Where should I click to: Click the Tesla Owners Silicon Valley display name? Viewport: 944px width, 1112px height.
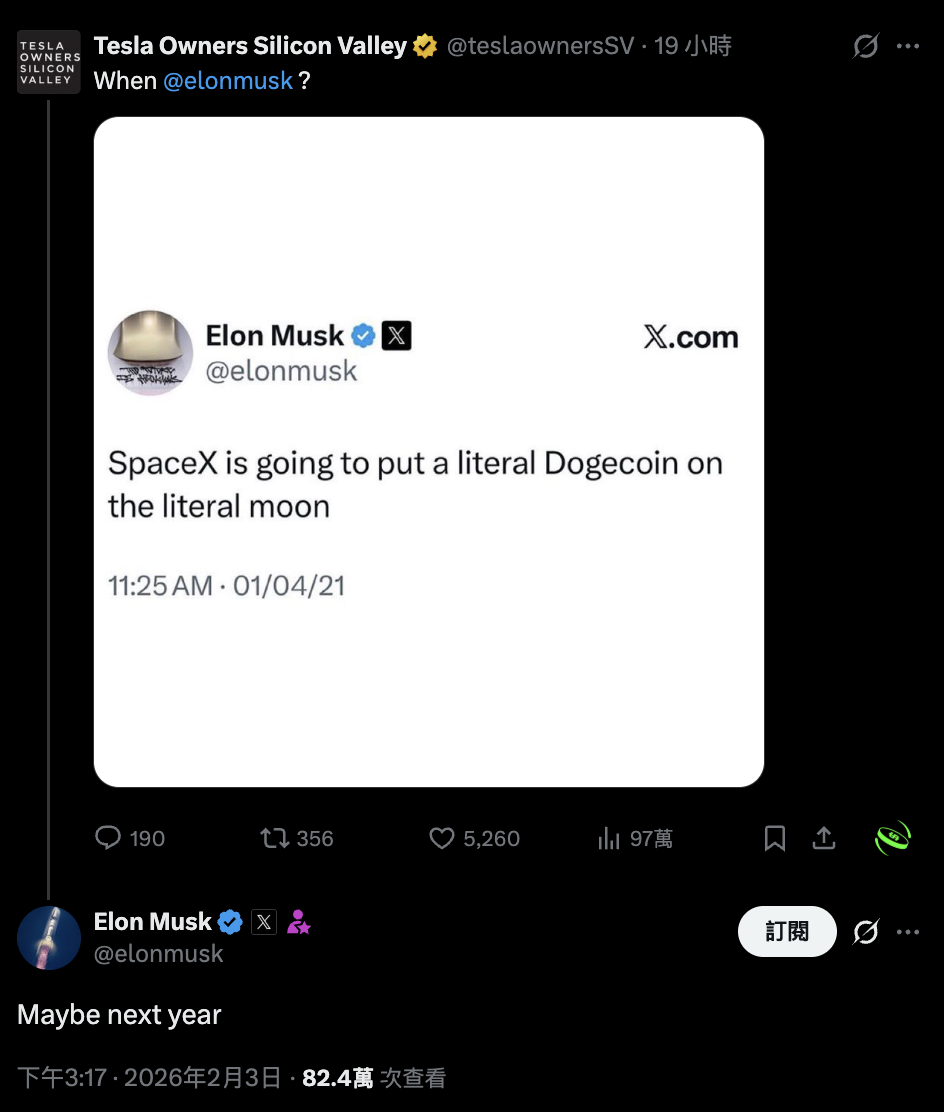tap(250, 46)
